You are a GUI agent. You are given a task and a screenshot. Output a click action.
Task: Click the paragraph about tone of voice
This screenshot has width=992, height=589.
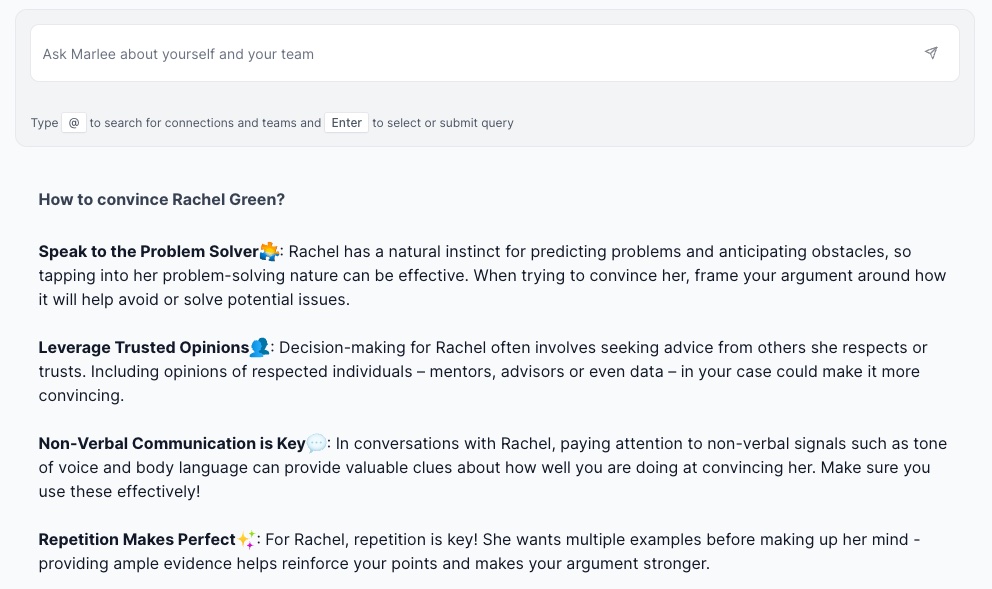[x=492, y=468]
